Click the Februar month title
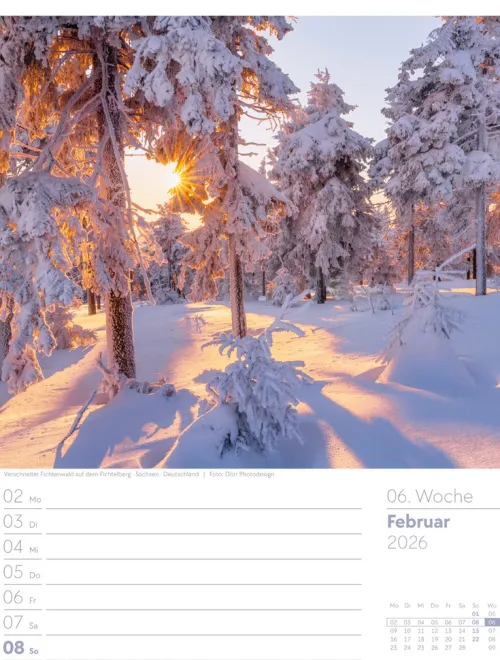Screen dimensions: 500x660 click(418, 522)
